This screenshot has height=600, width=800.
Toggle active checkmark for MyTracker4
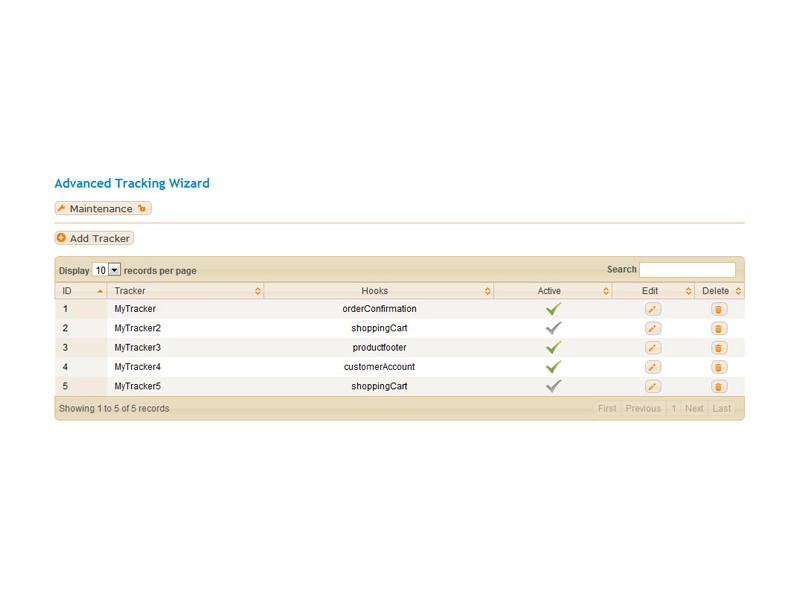(x=554, y=367)
